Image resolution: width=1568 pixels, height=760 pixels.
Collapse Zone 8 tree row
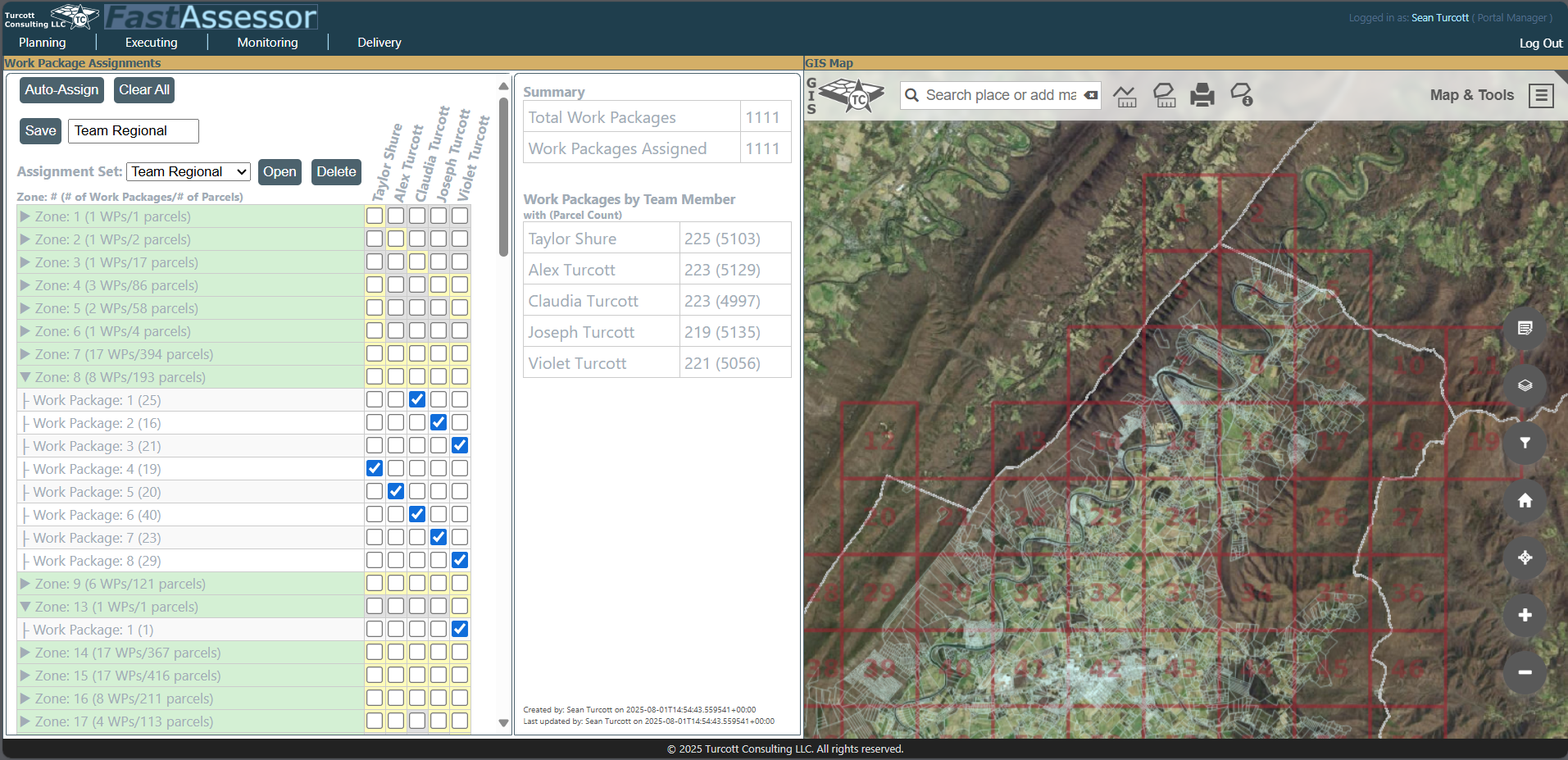click(x=25, y=377)
